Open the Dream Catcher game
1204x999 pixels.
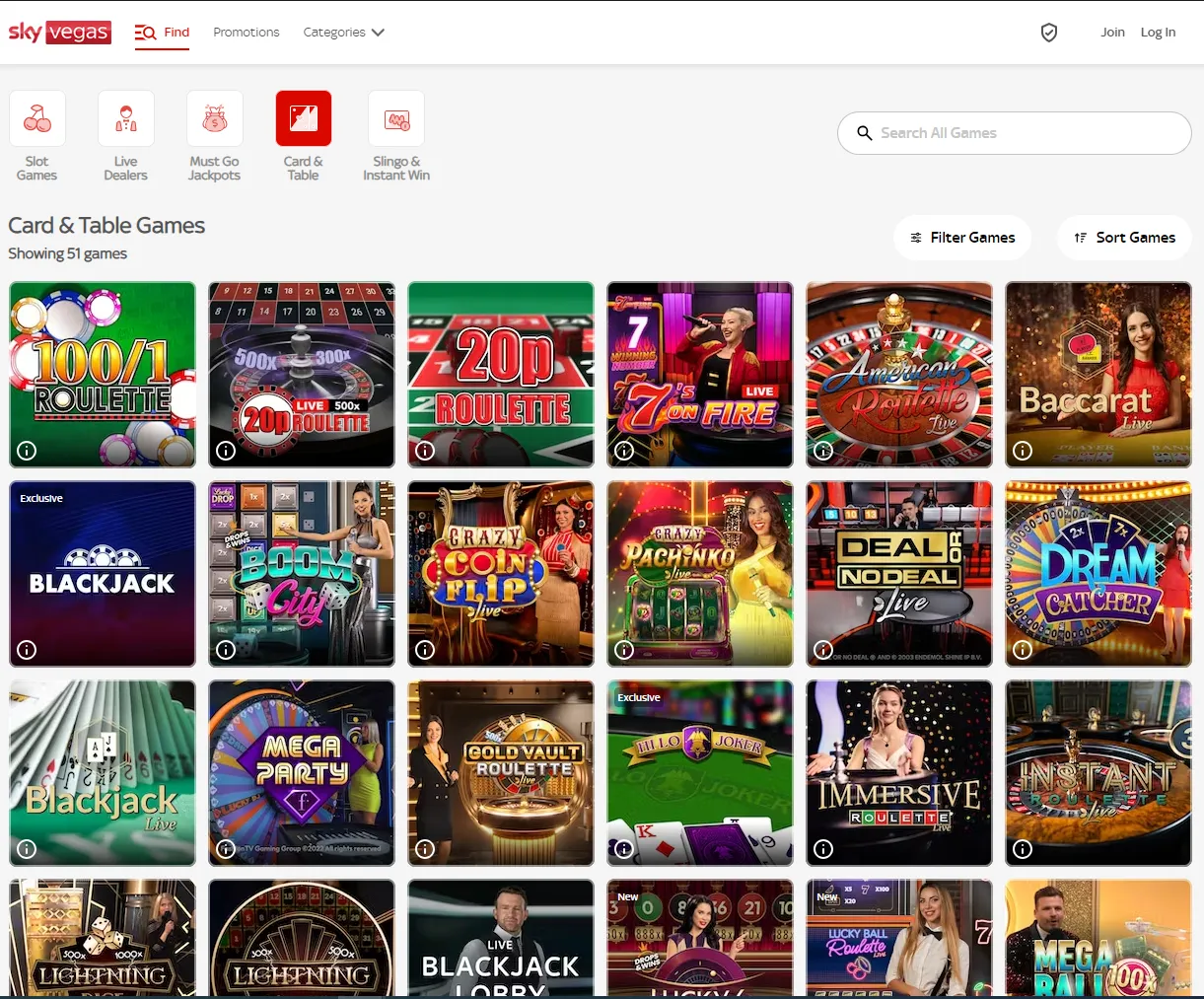coord(1098,574)
